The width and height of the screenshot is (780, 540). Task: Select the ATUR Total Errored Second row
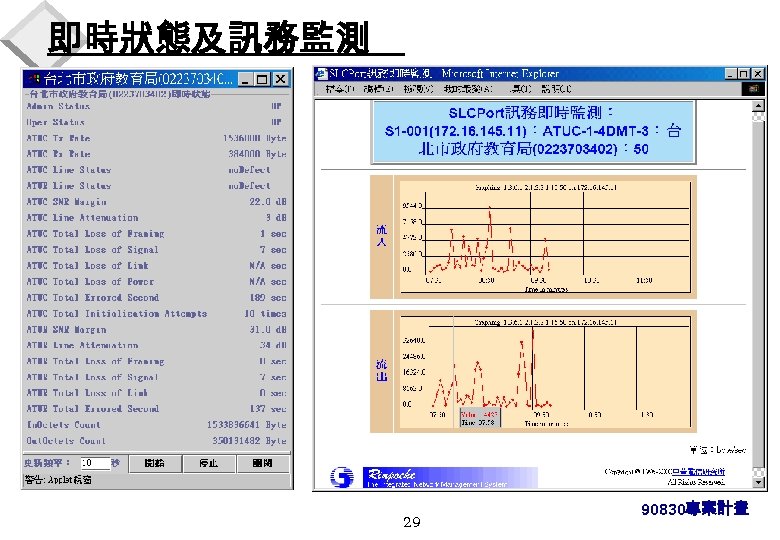(156, 409)
